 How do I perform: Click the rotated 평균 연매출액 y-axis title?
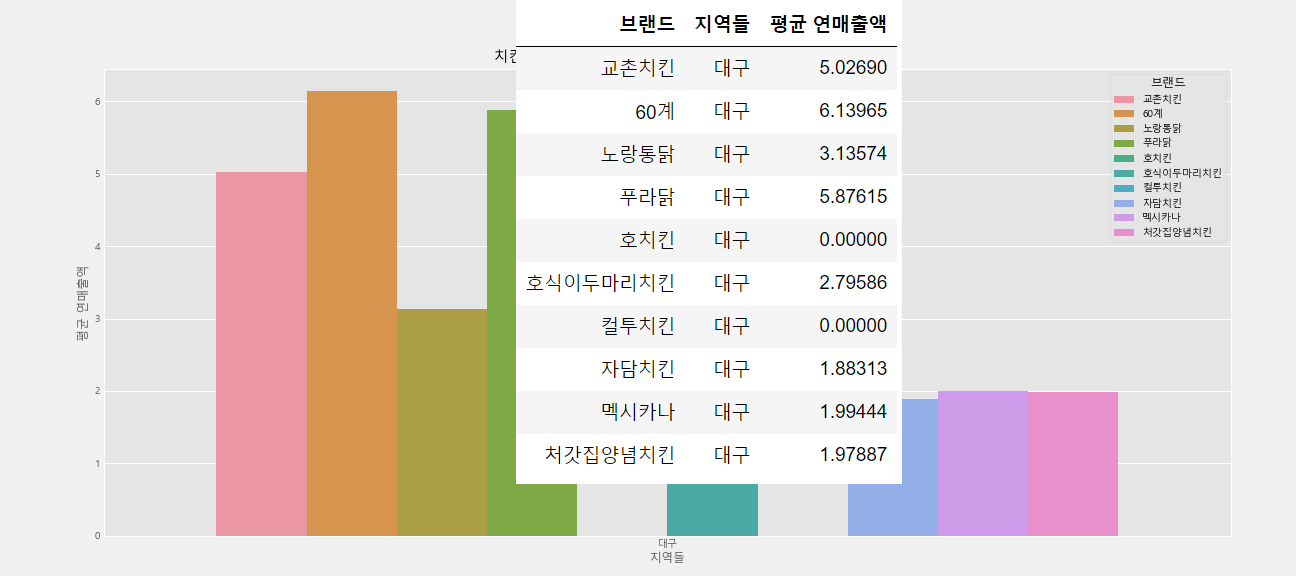(x=82, y=303)
